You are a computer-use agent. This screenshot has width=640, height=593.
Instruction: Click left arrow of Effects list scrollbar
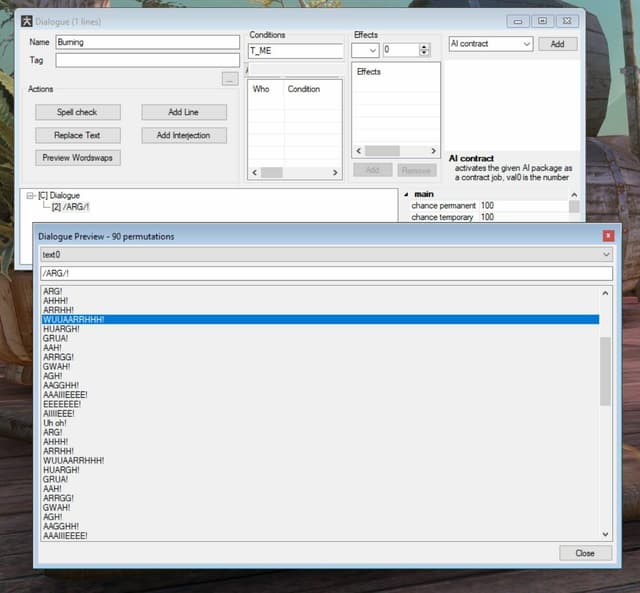[359, 151]
